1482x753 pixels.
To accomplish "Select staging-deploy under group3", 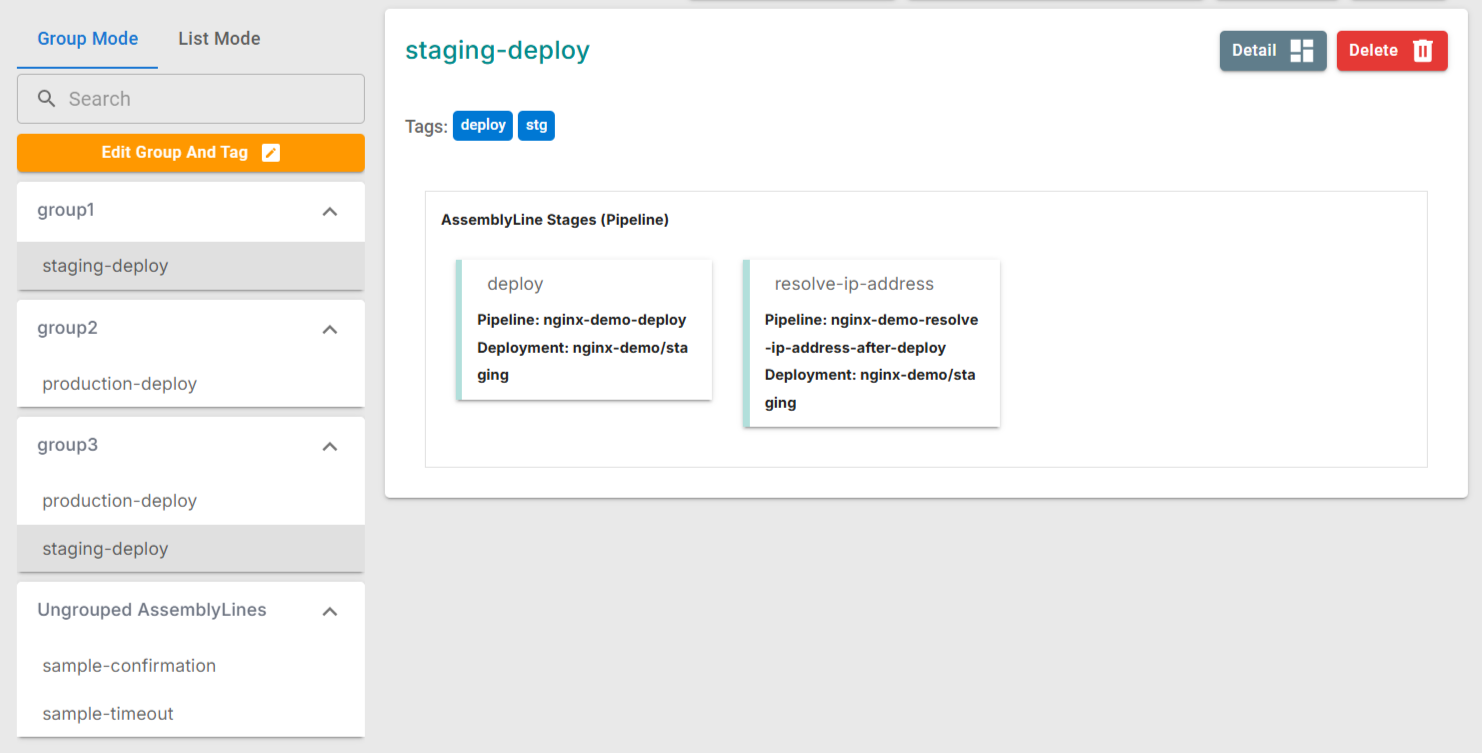I will [x=105, y=549].
